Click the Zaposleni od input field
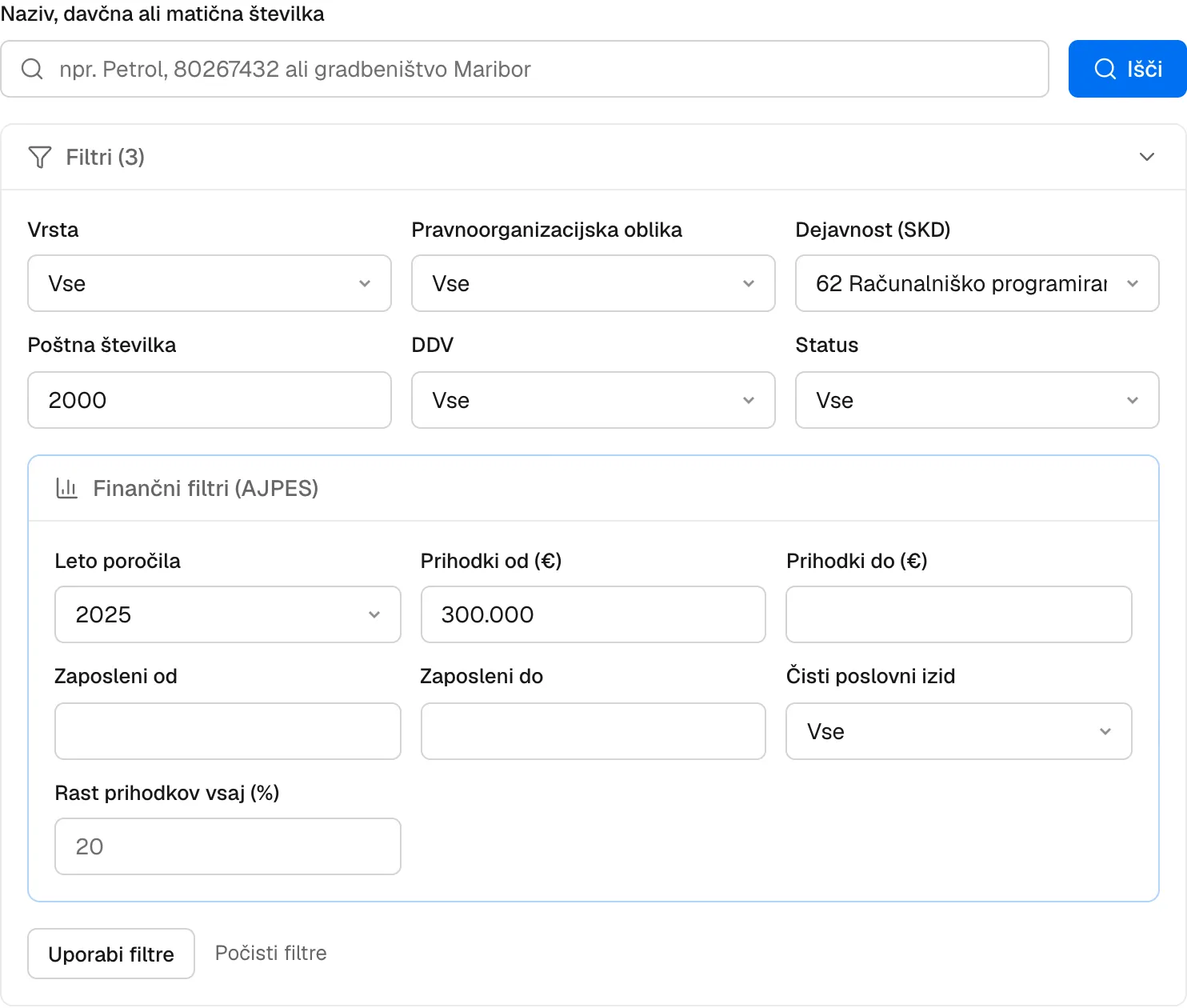Screen dimensions: 1187x1008 228,731
